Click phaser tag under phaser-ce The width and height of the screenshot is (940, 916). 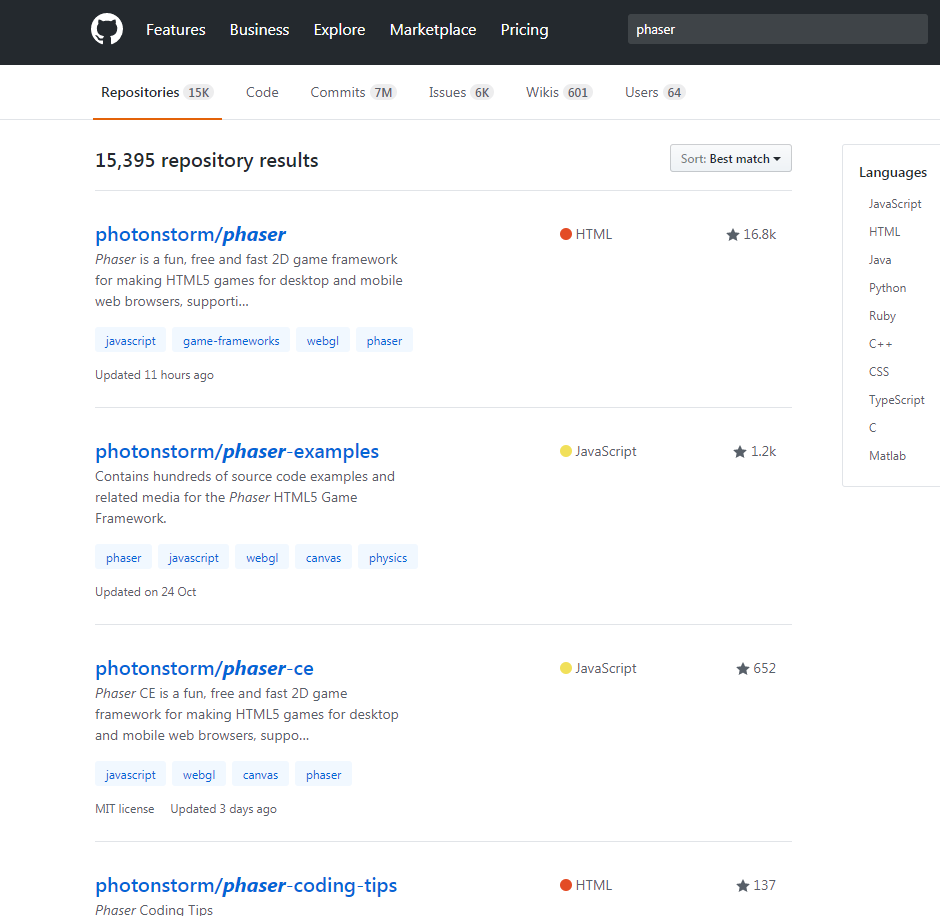coord(324,774)
